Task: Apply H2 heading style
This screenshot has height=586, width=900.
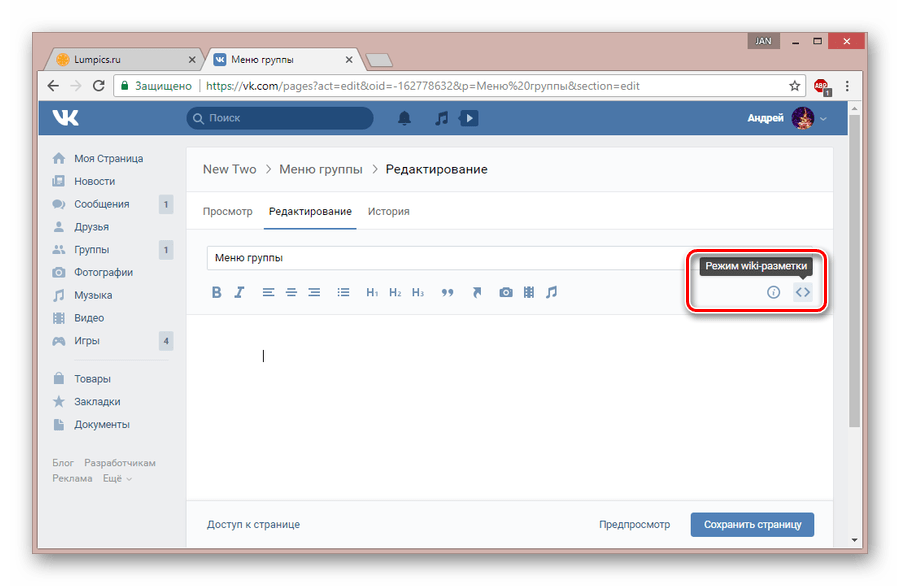Action: [x=395, y=292]
